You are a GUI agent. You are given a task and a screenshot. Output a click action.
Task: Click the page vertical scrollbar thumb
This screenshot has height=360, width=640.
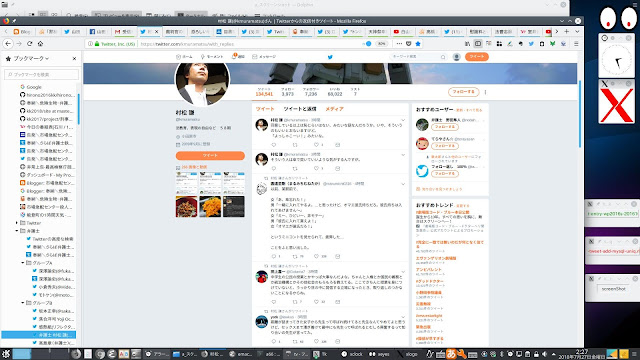coord(580,114)
